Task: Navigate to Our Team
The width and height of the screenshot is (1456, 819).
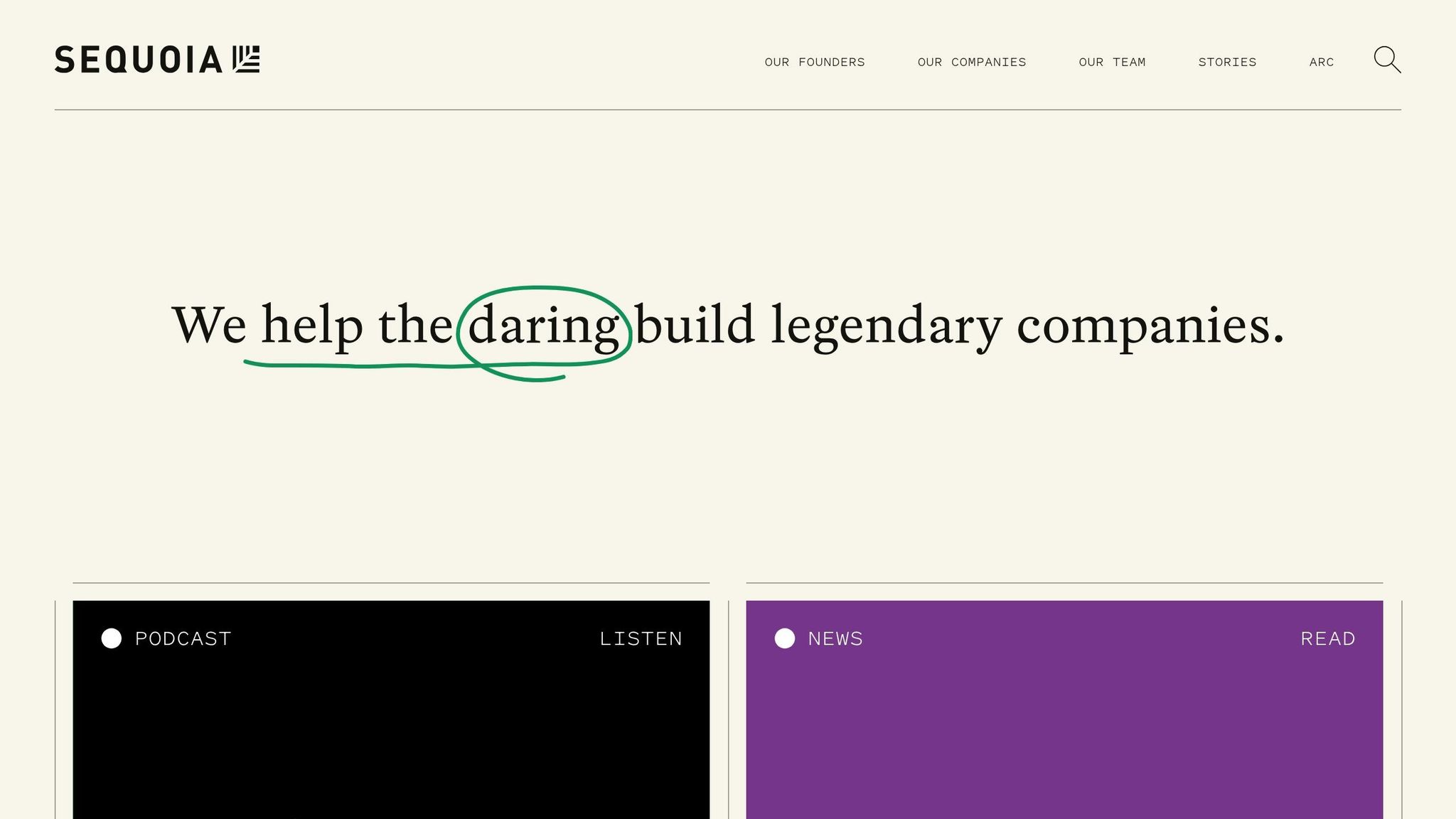Action: 1112,63
